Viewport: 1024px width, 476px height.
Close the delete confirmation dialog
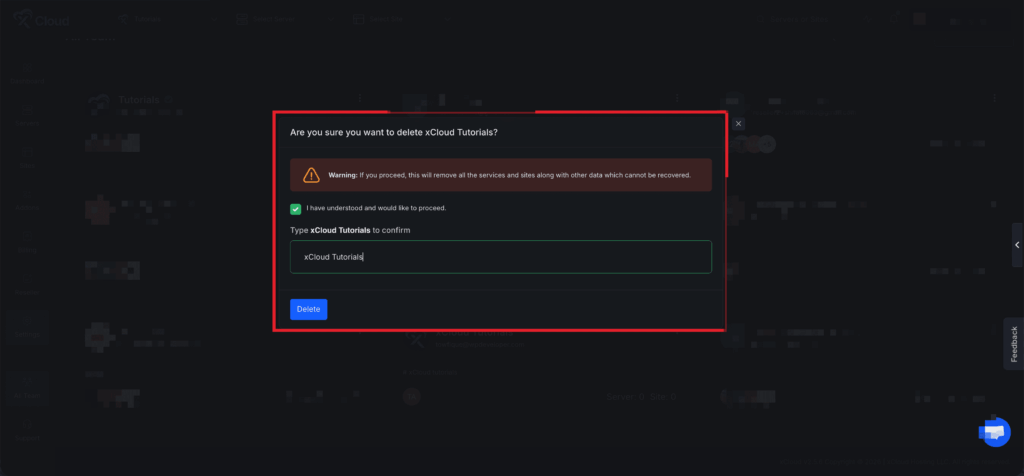[x=738, y=123]
